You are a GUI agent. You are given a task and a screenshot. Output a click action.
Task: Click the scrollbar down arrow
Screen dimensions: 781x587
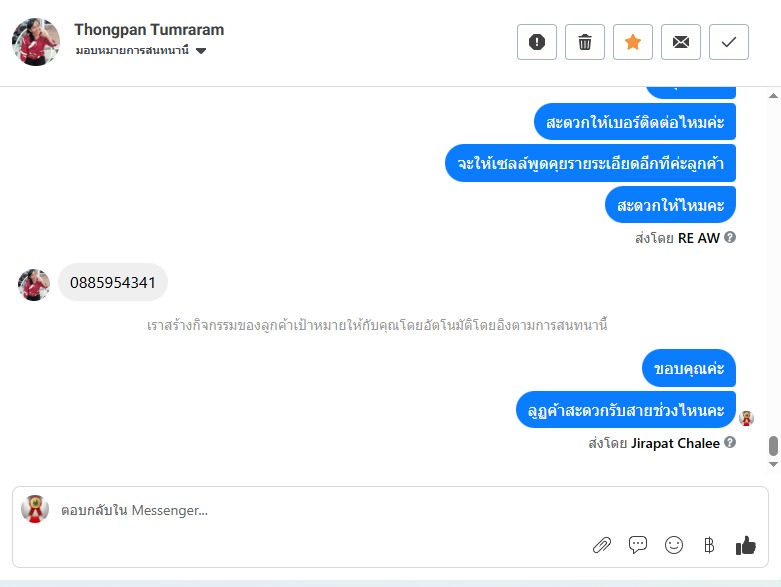click(773, 464)
